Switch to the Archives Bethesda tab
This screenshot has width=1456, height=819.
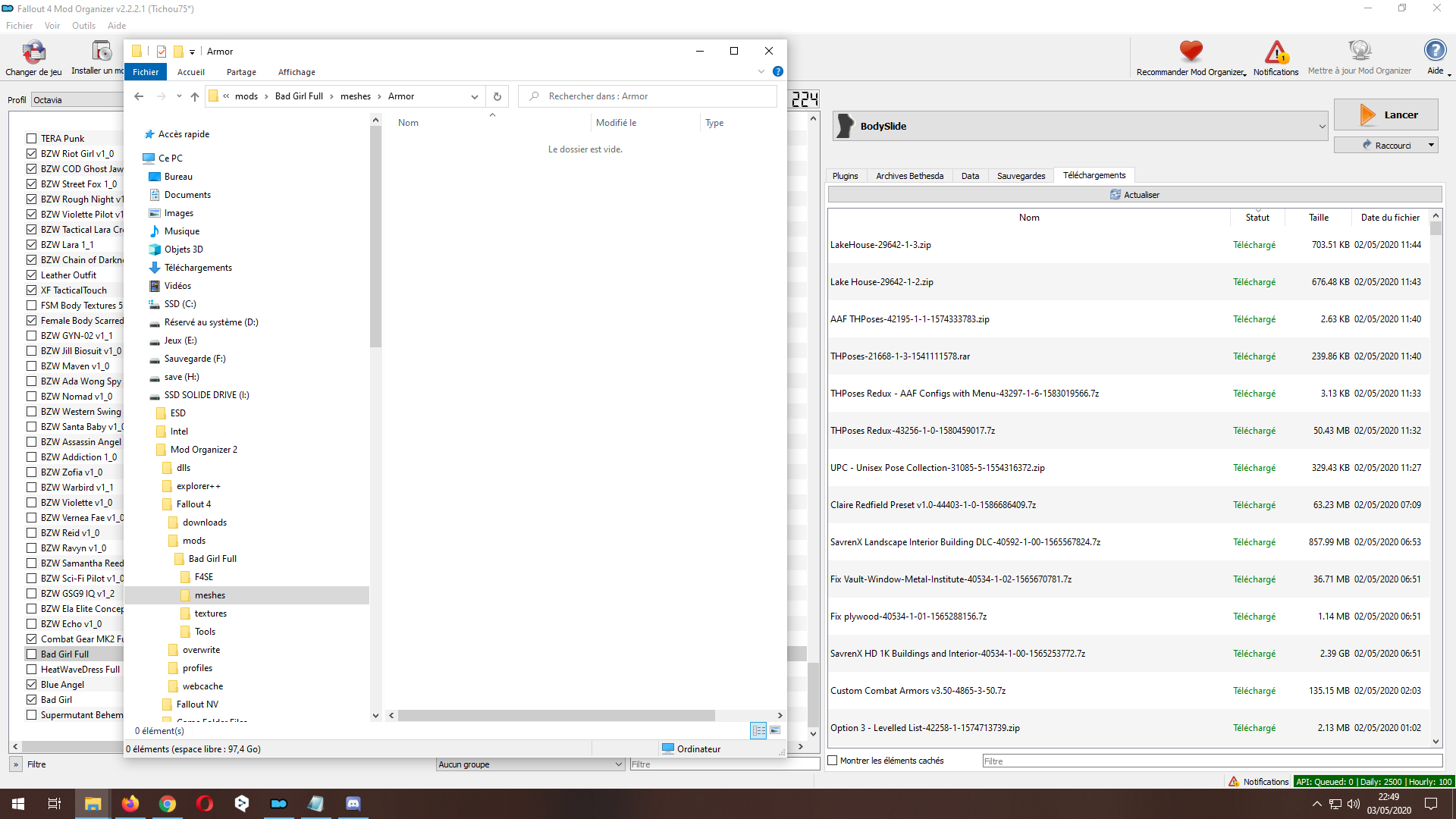(x=909, y=176)
